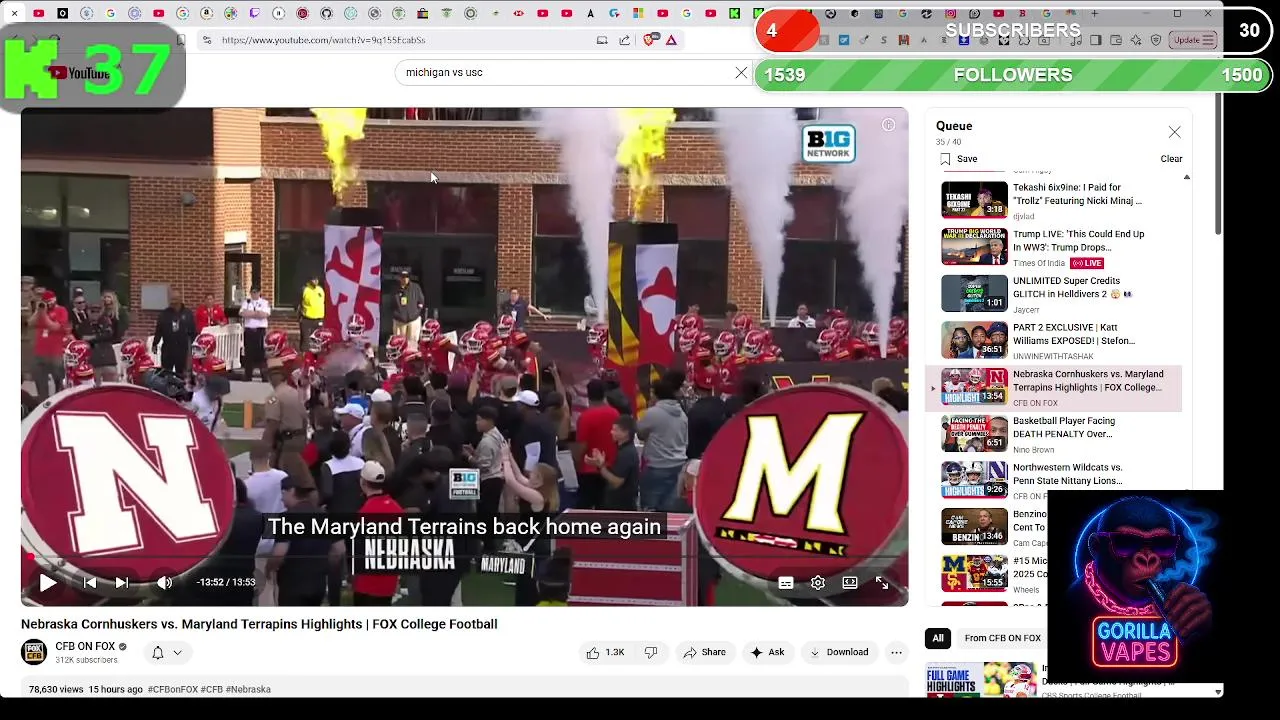The width and height of the screenshot is (1280, 720).
Task: Click page scrollbar down arrow
Action: (x=1218, y=691)
